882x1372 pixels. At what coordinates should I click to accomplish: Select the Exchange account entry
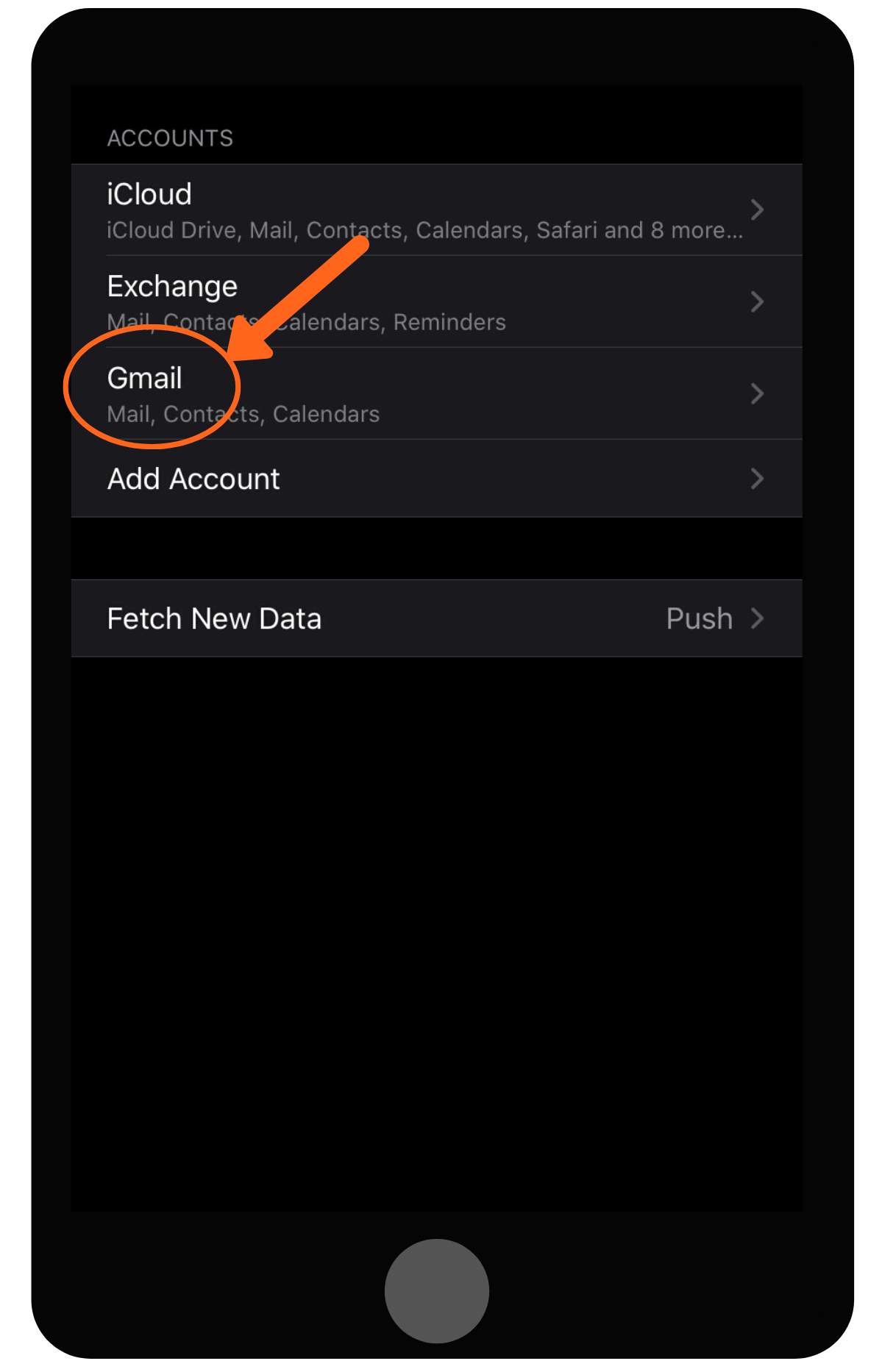[172, 287]
